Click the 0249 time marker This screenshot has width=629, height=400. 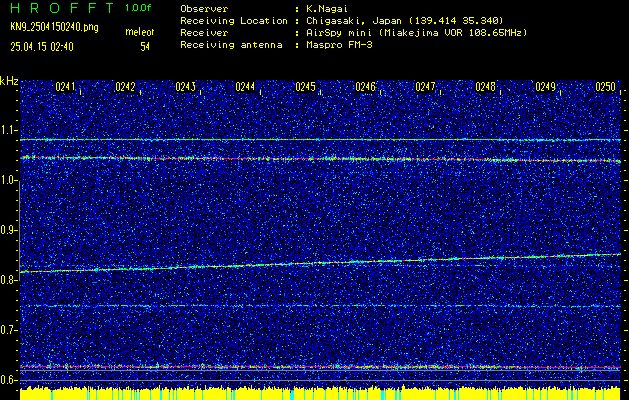coord(545,87)
